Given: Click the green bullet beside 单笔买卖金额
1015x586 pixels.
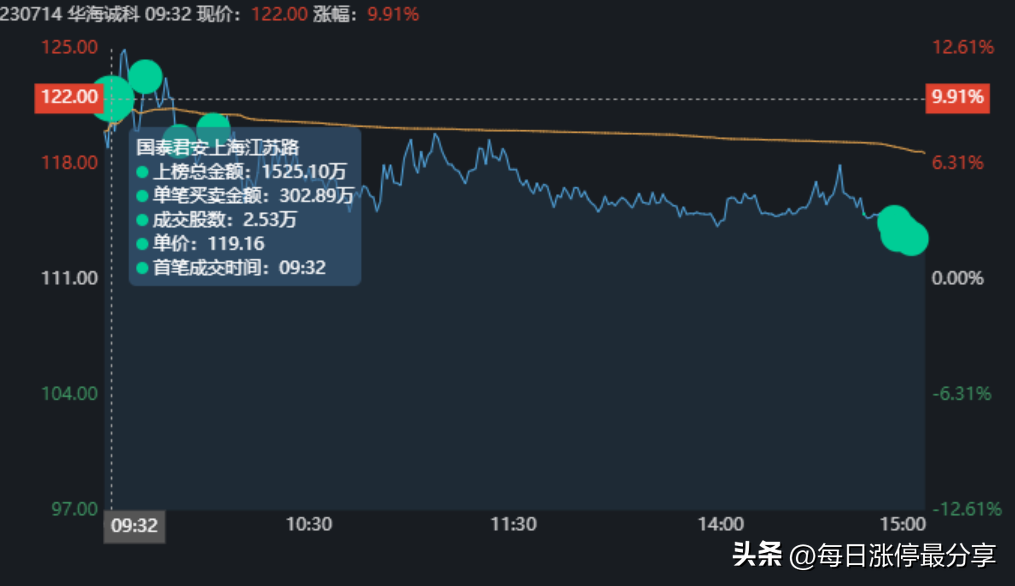Looking at the screenshot, I should click(x=142, y=196).
